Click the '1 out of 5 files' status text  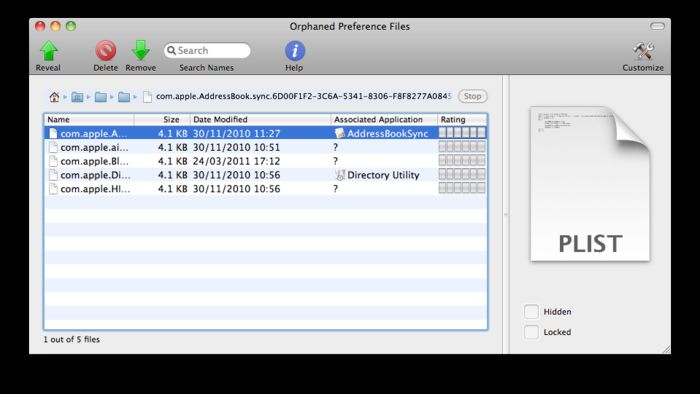71,340
